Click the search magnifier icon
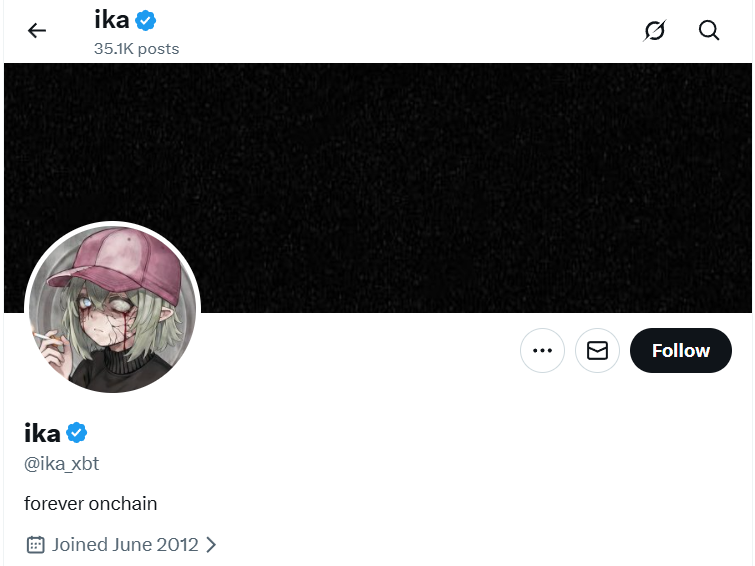Screen dimensions: 755x566 coord(709,30)
